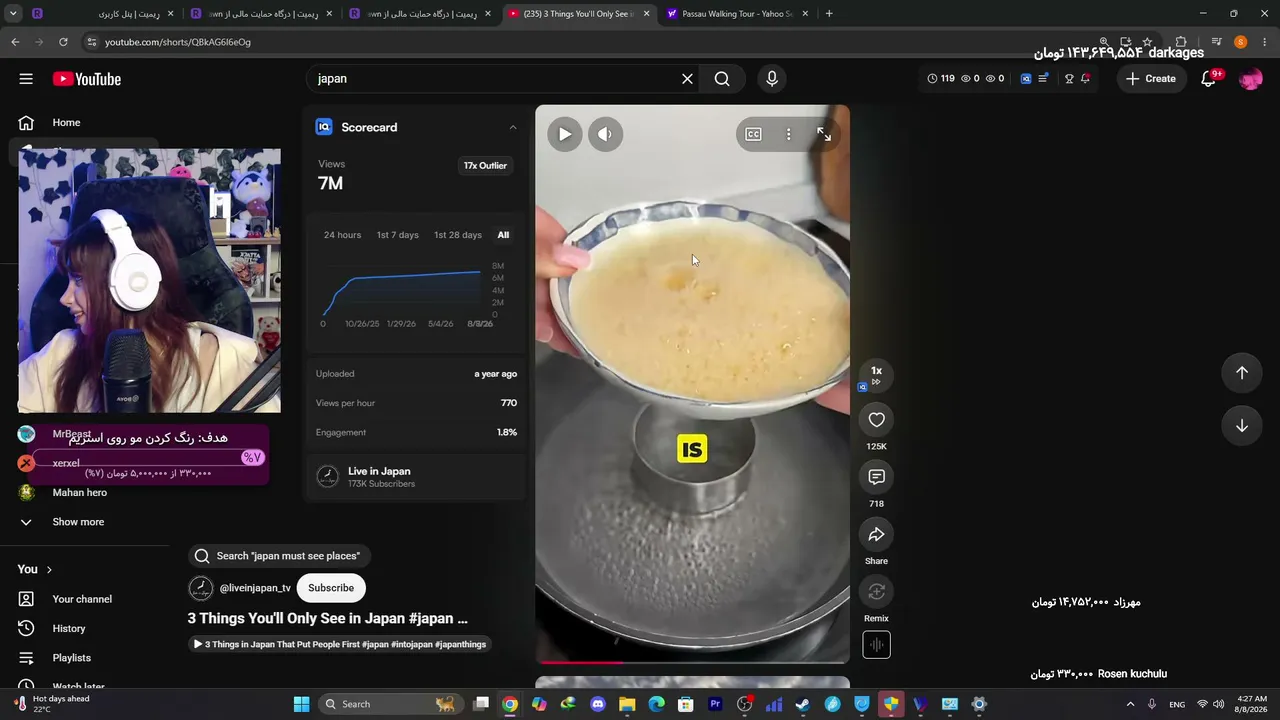Seek on the Shorts red progress bar

(x=692, y=661)
